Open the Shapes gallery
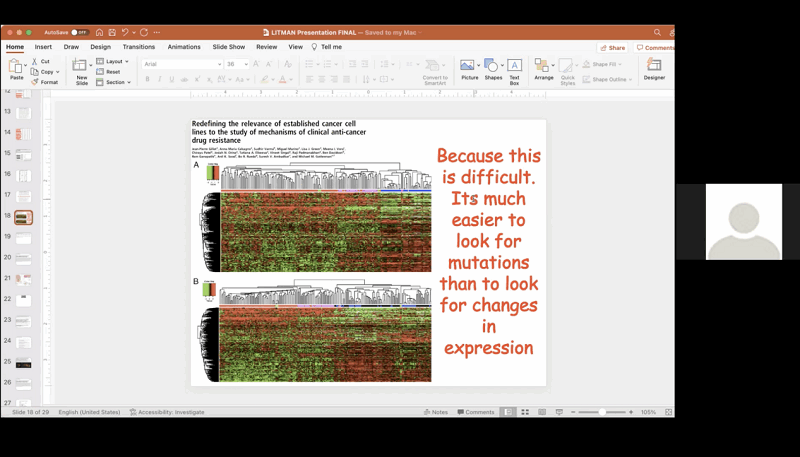 pos(493,68)
